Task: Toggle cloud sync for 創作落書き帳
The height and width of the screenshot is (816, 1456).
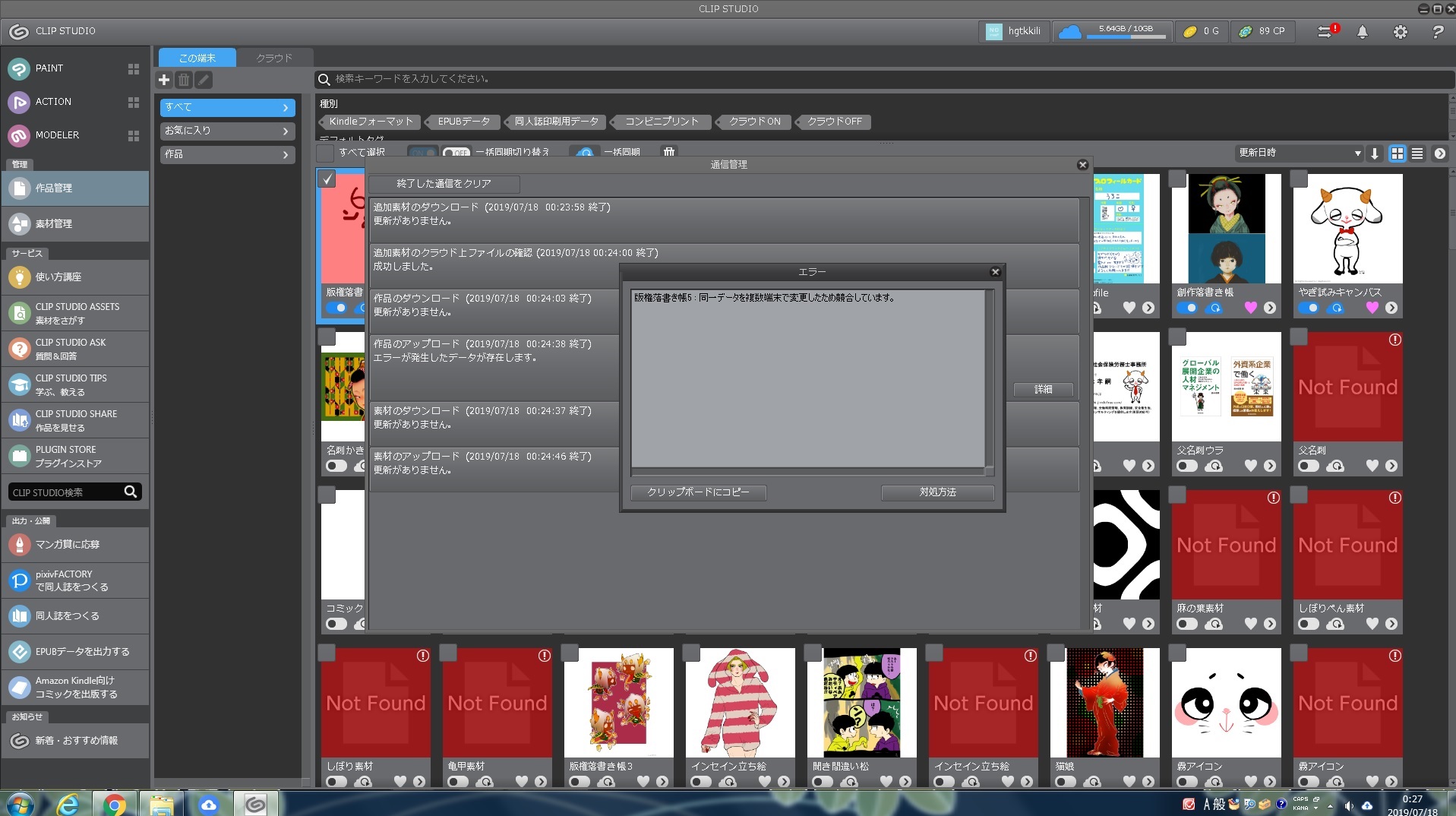Action: coord(1186,308)
